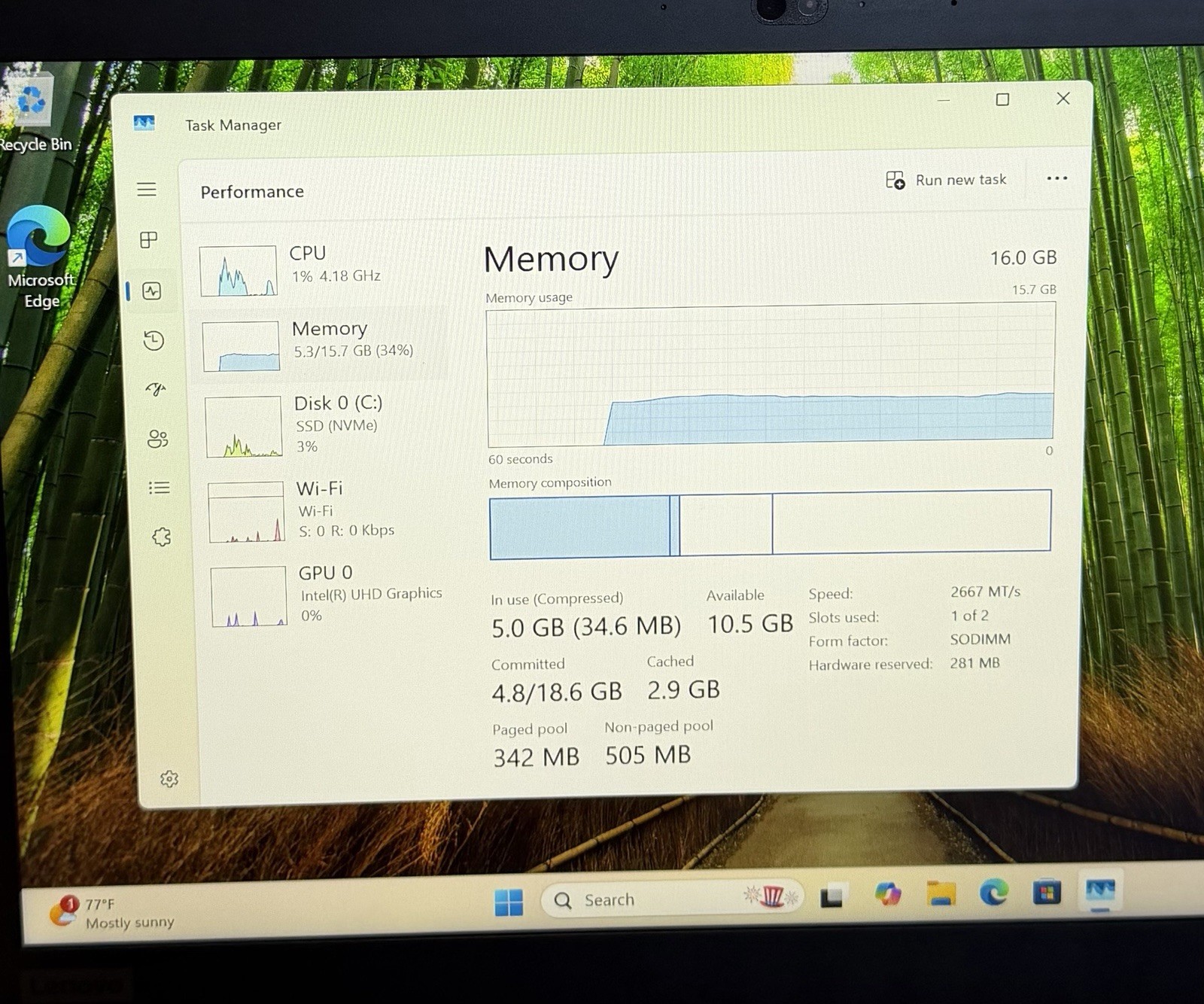This screenshot has width=1204, height=1004.
Task: Open File Explorer from the taskbar
Action: [941, 893]
